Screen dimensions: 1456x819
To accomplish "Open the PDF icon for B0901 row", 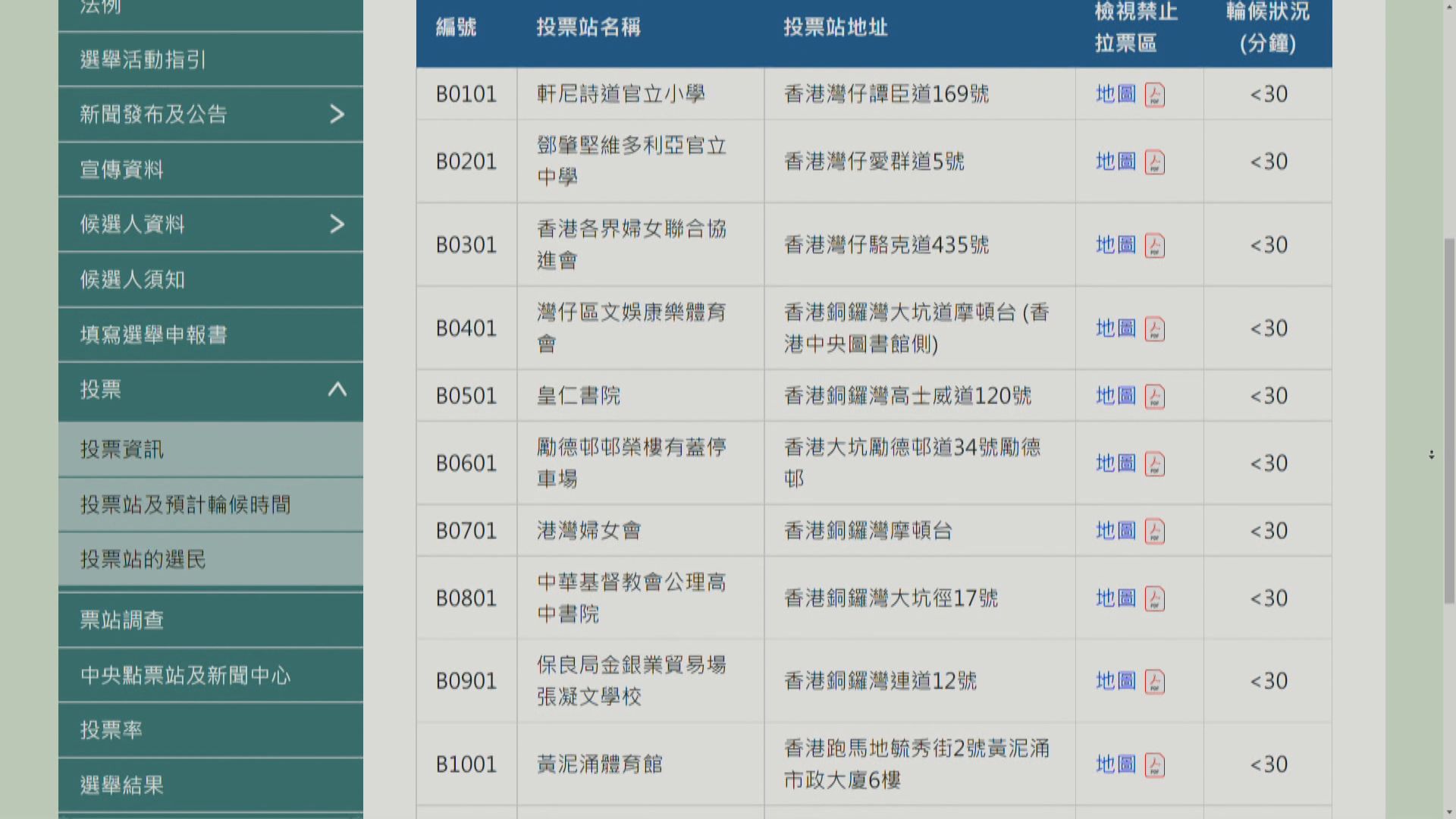I will 1155,681.
